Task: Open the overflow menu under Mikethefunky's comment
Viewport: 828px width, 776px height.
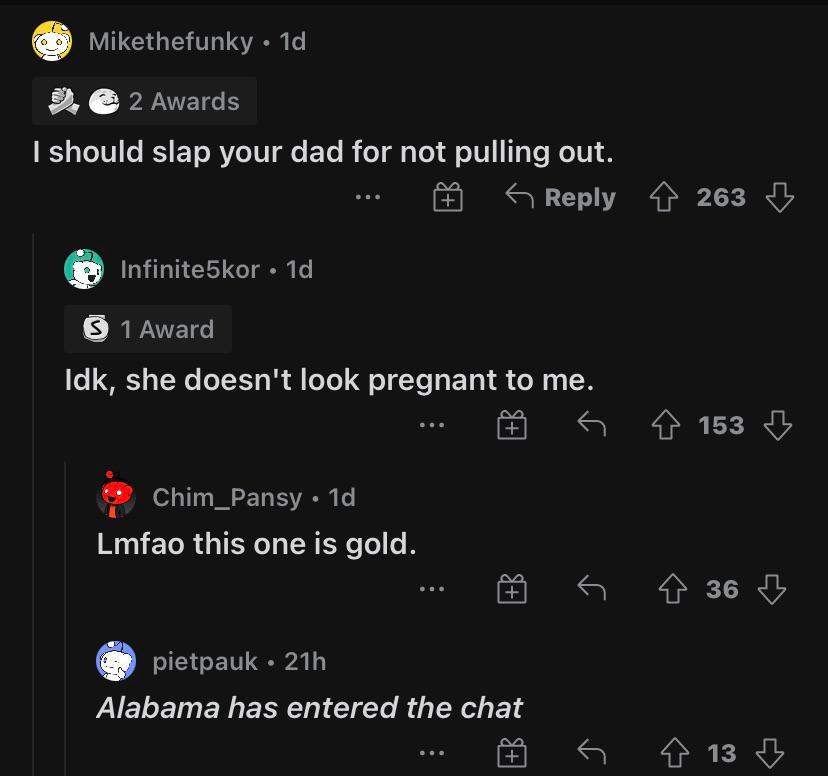Action: click(367, 197)
